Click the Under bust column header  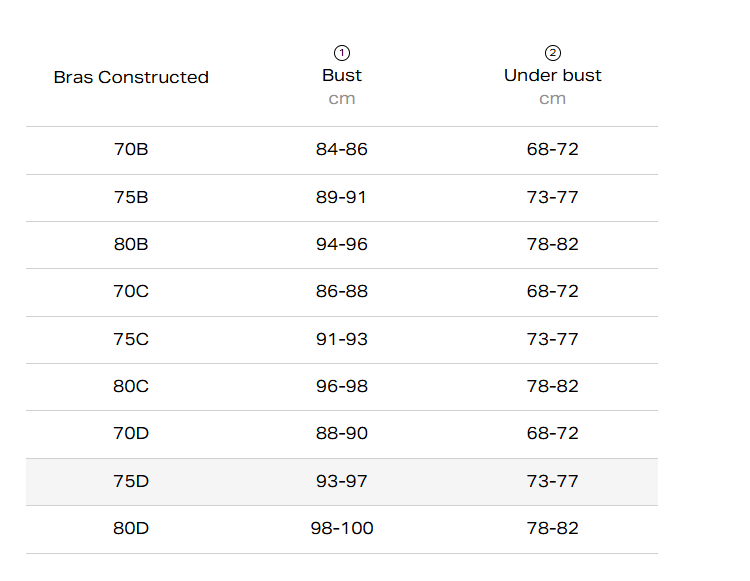point(553,75)
